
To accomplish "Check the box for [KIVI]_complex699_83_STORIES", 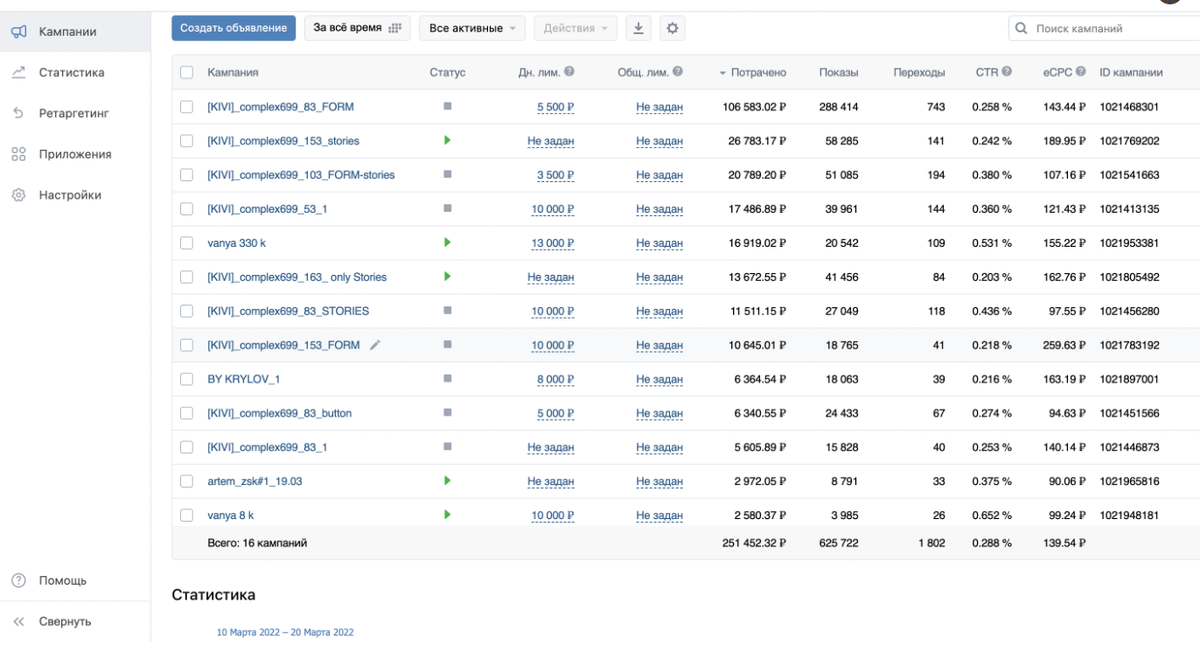I will (187, 311).
